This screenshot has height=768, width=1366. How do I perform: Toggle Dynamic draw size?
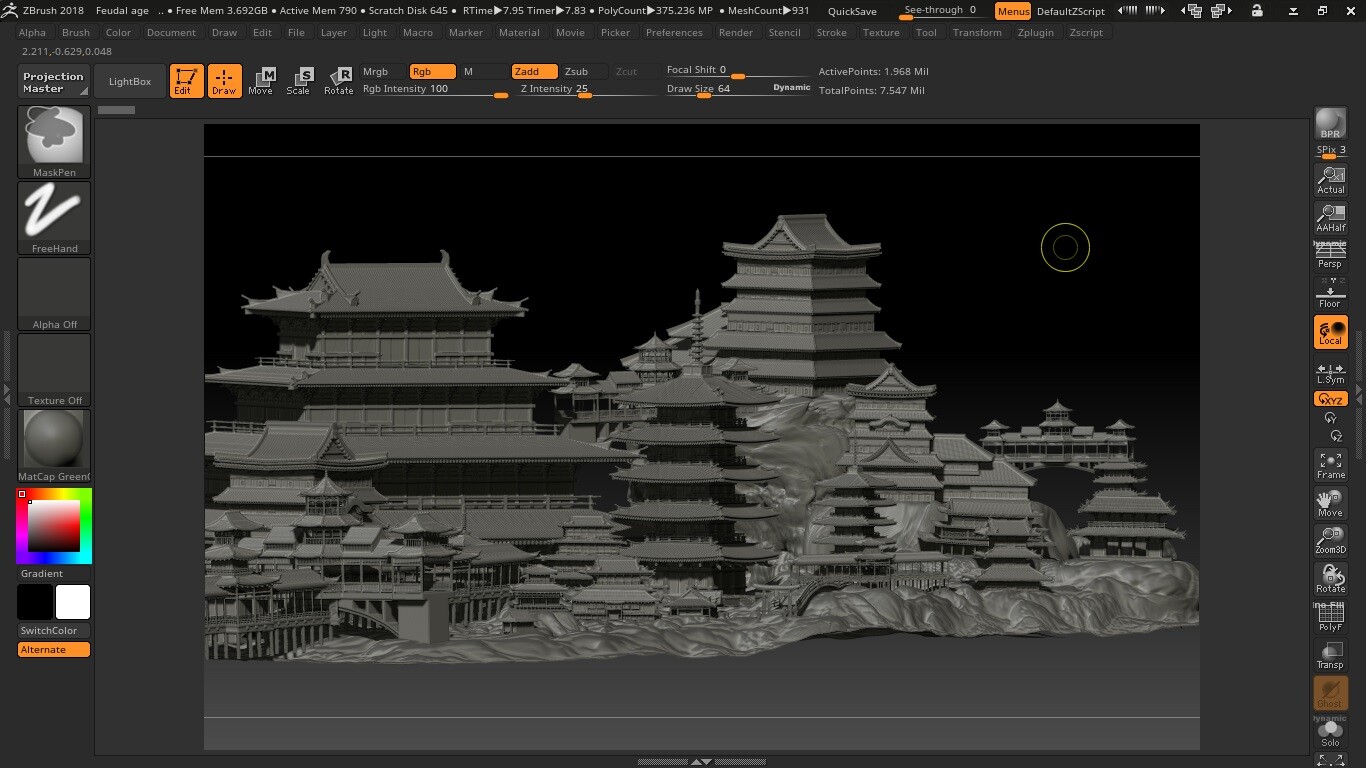click(791, 88)
